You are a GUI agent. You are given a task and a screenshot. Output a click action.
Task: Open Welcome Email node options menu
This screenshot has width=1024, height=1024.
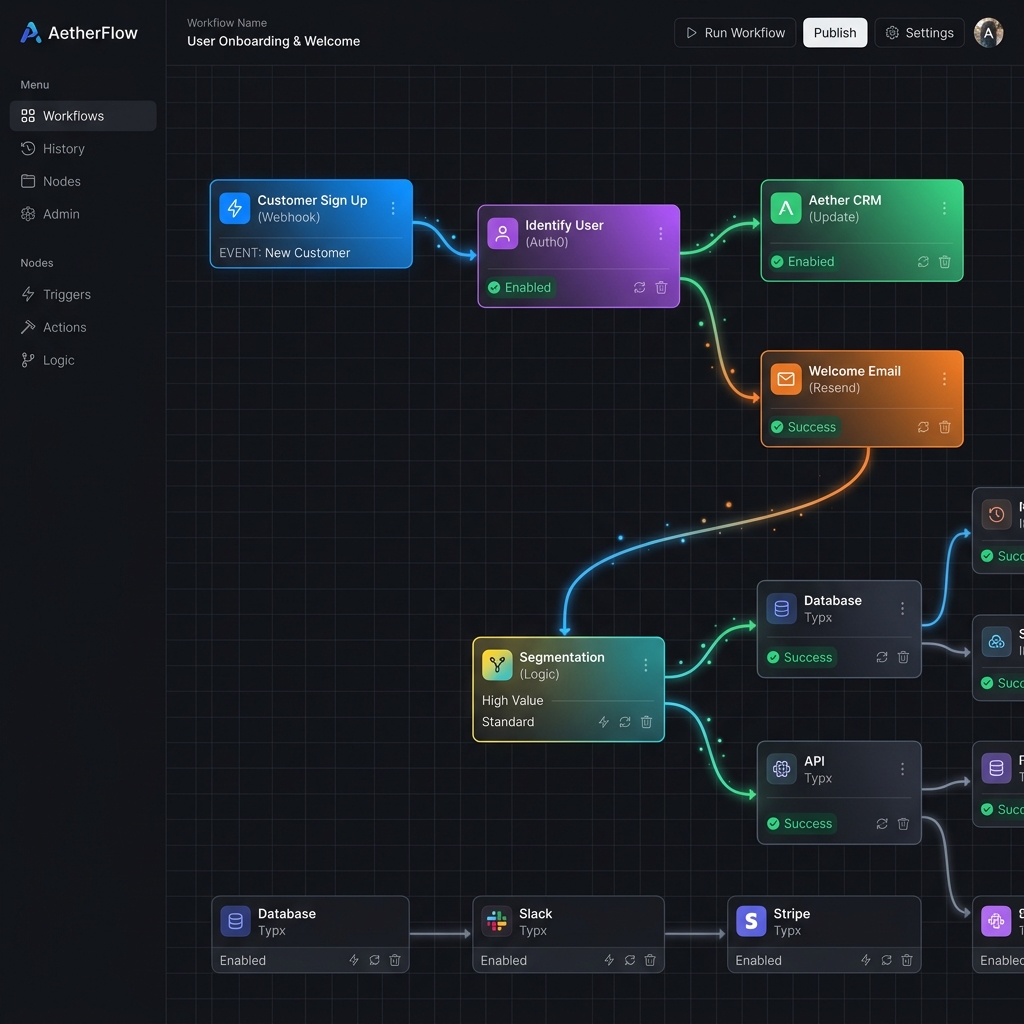click(x=944, y=379)
